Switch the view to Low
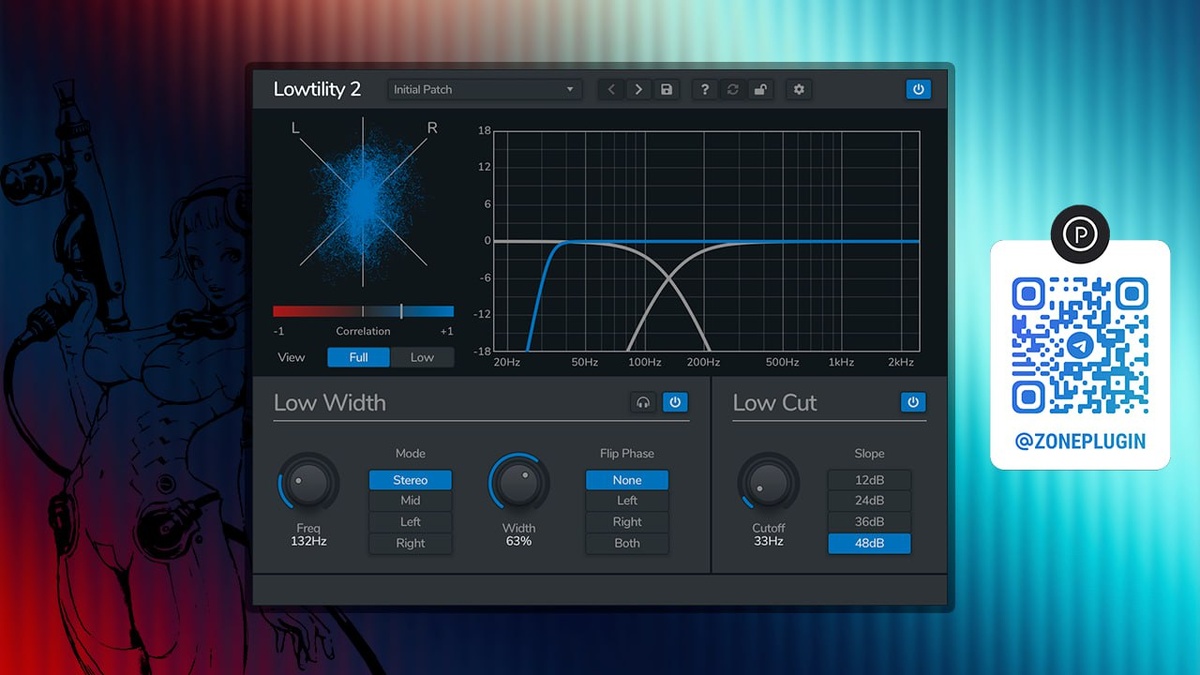1200x675 pixels. click(x=422, y=357)
